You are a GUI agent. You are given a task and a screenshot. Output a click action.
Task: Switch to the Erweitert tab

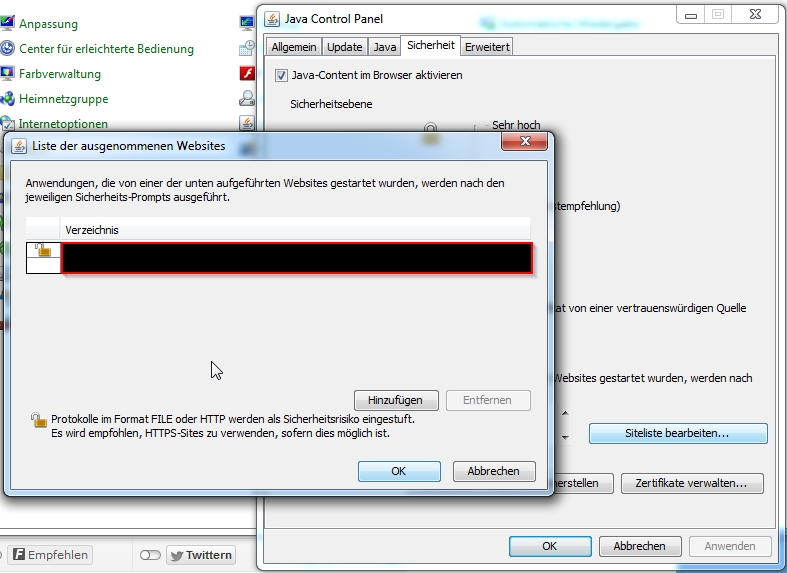pos(487,47)
